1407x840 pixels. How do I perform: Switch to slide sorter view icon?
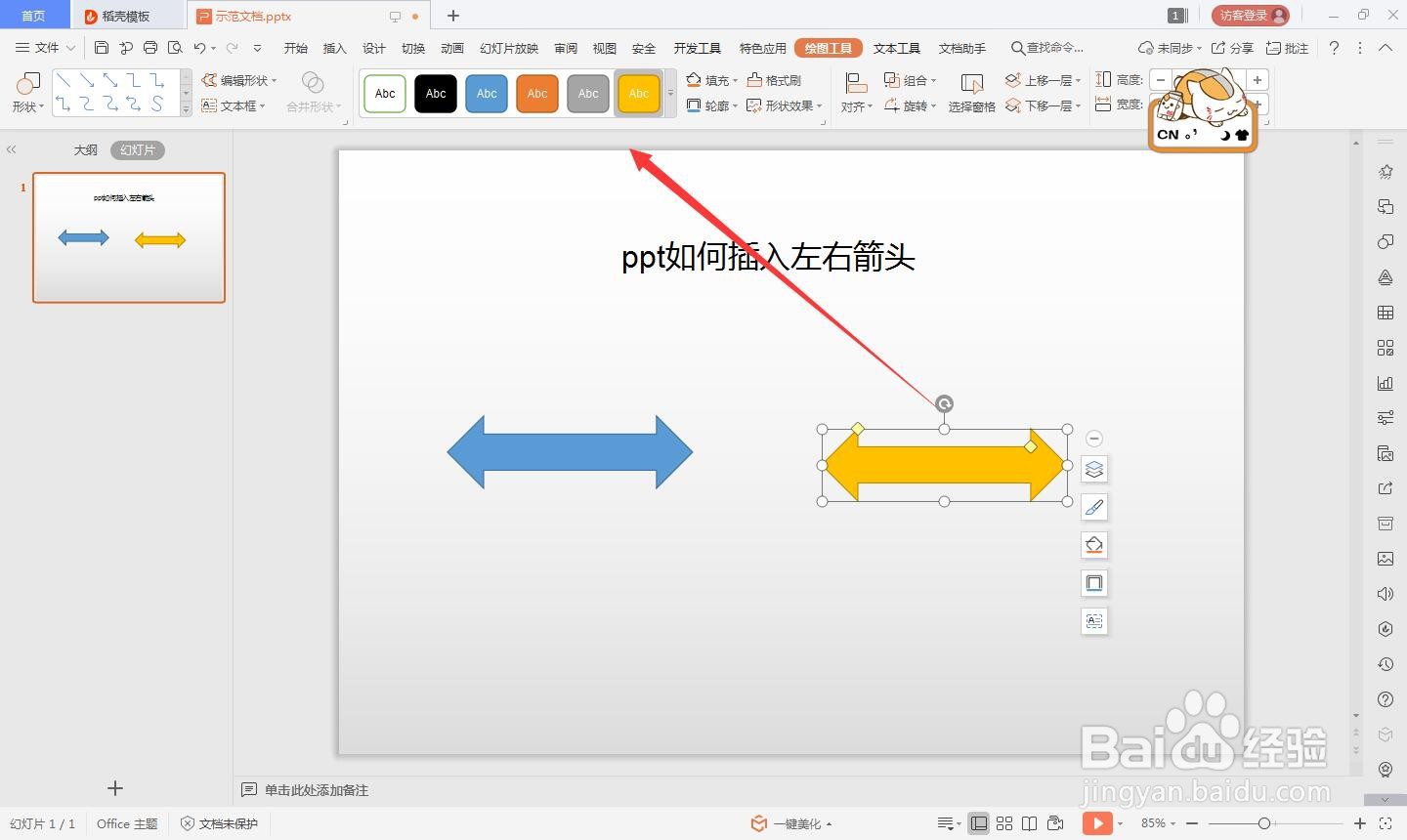1004,823
